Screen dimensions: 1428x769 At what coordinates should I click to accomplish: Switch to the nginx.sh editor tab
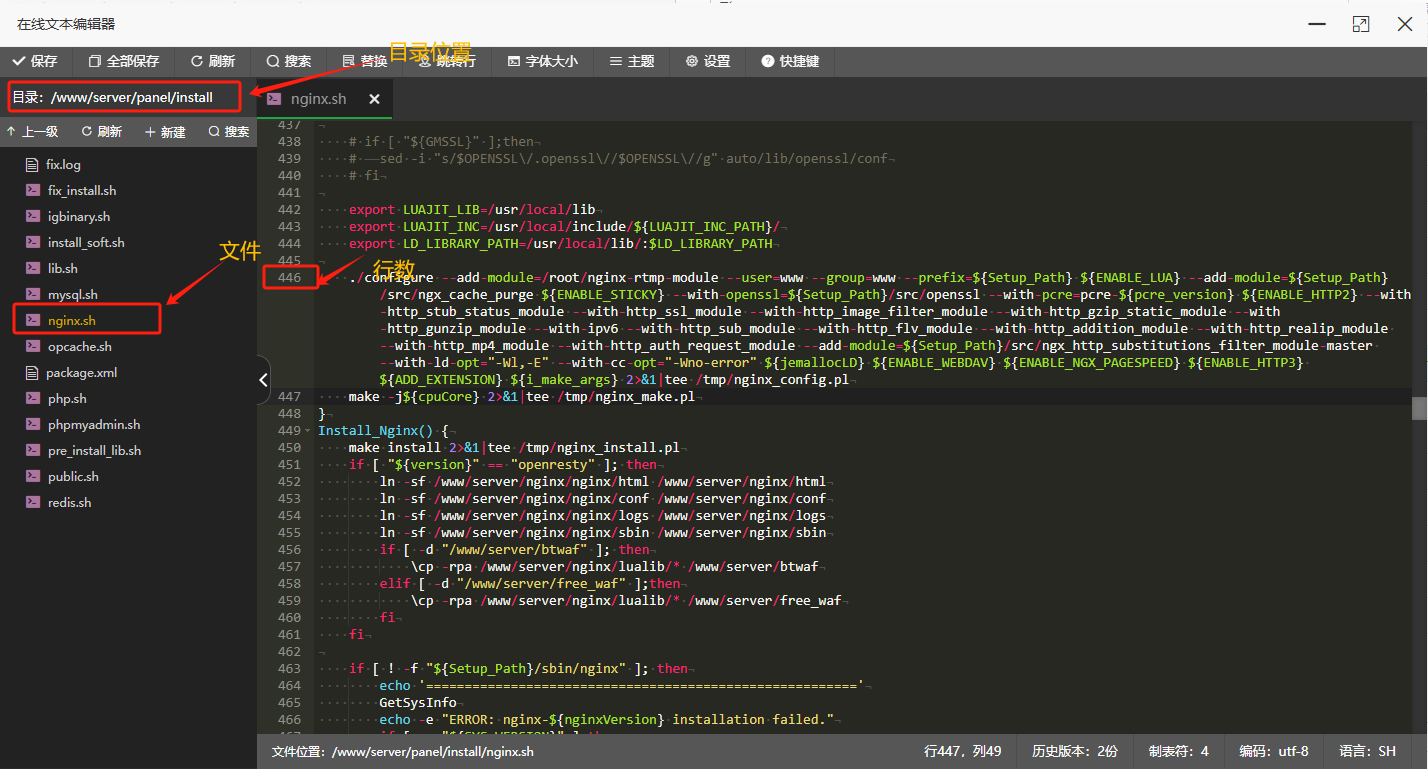(x=318, y=99)
